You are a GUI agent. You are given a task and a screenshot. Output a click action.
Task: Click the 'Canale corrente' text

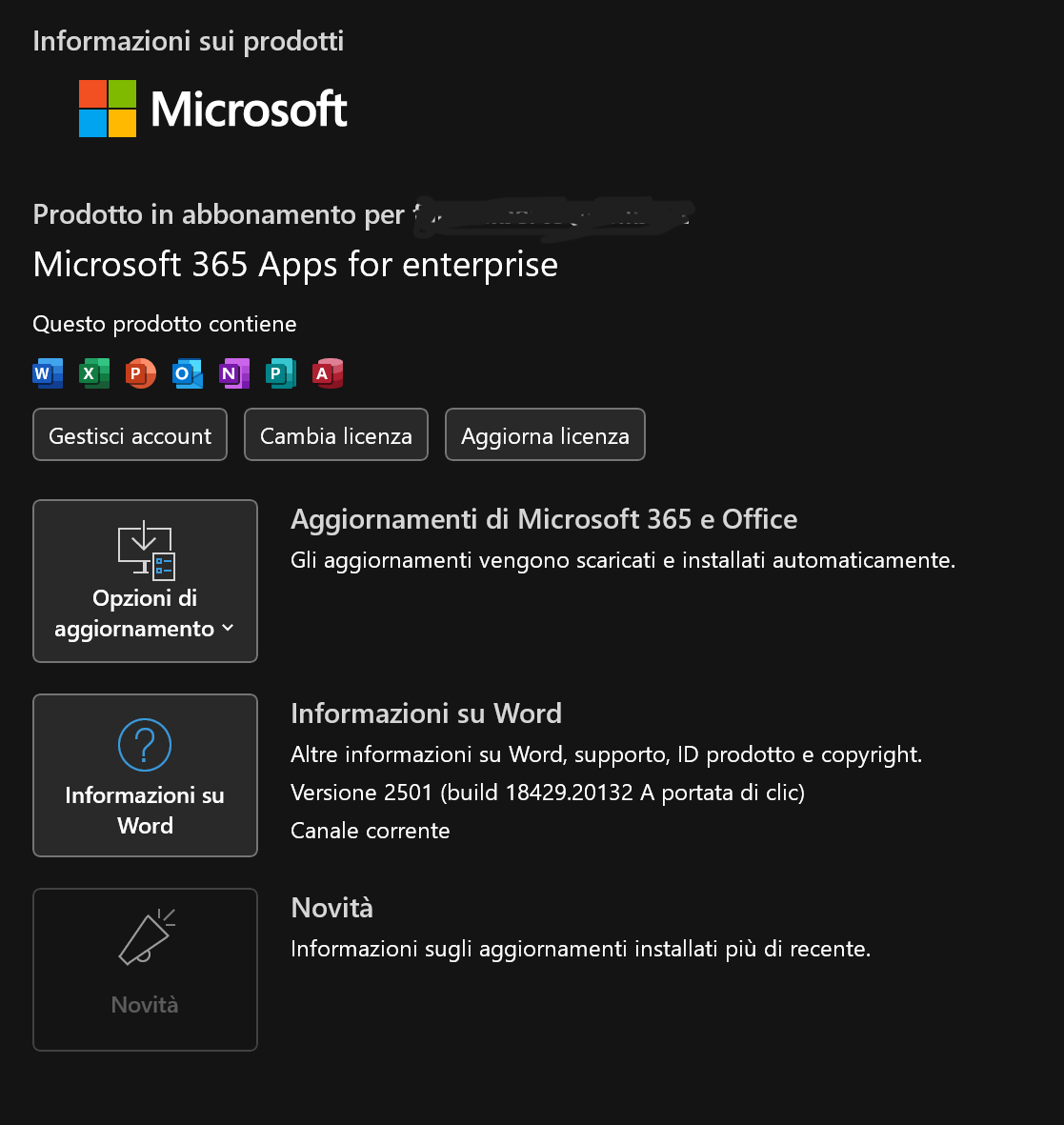371,831
